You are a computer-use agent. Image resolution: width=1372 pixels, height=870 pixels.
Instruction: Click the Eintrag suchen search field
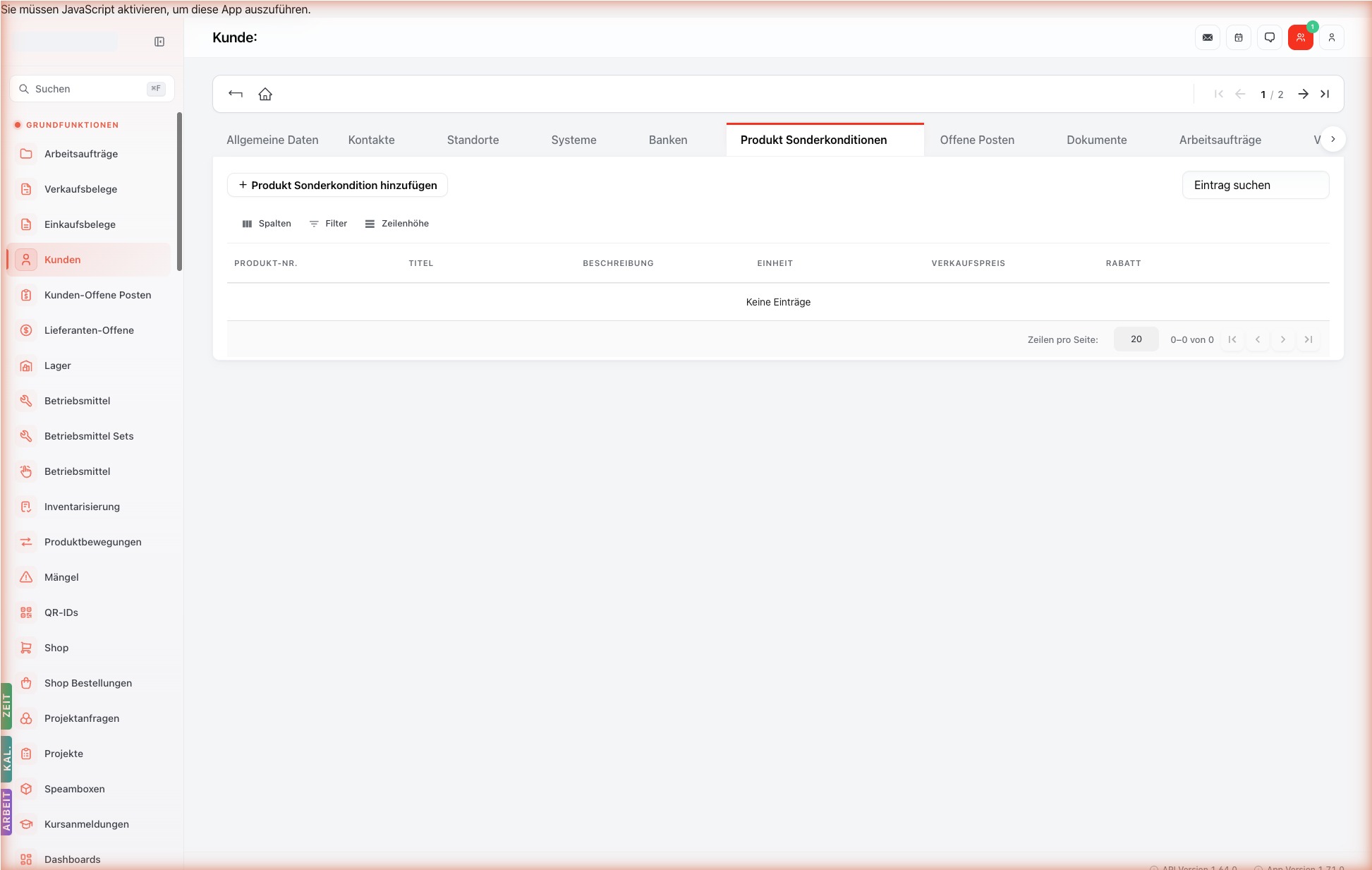(x=1256, y=185)
